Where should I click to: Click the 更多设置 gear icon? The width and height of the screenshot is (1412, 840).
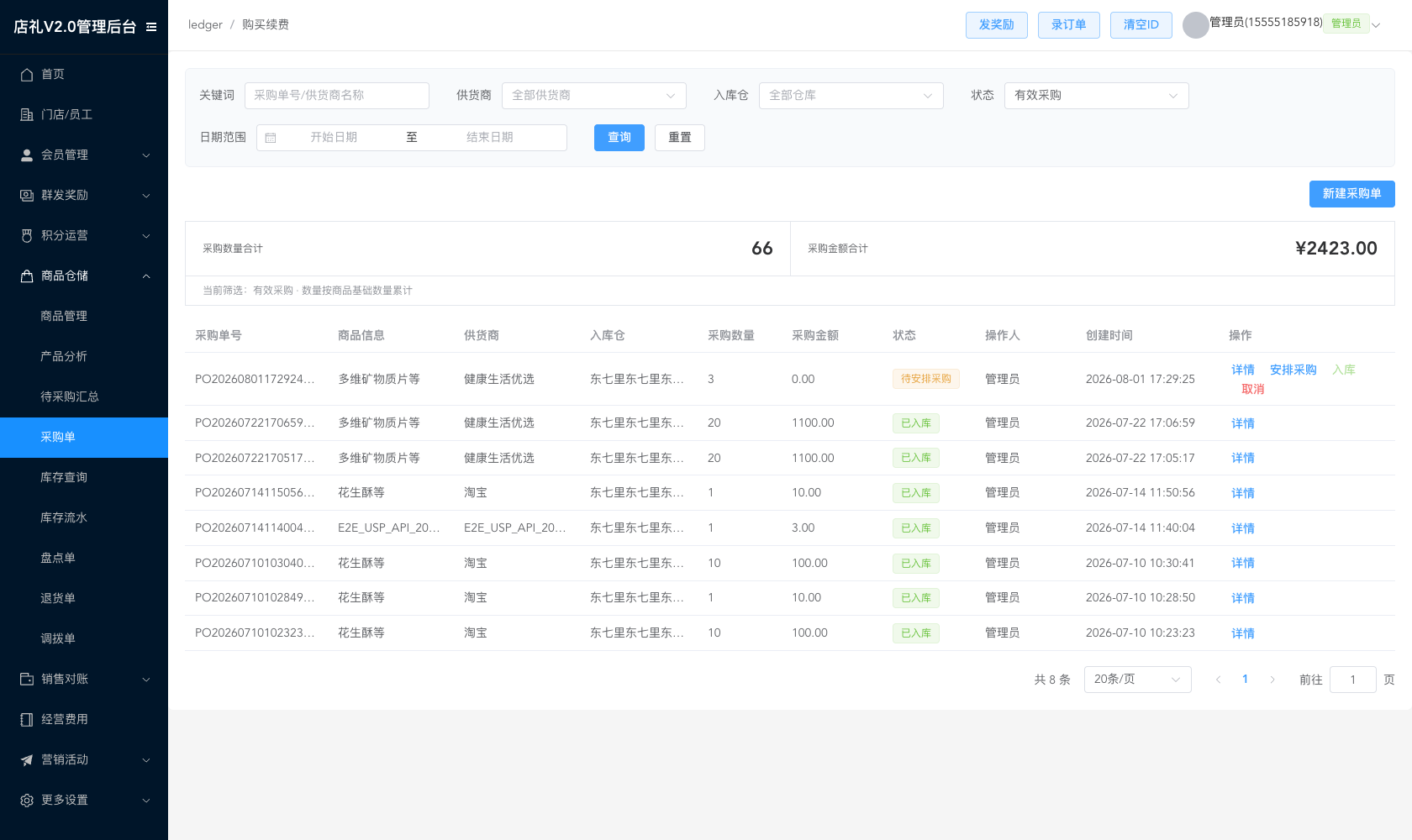click(27, 800)
